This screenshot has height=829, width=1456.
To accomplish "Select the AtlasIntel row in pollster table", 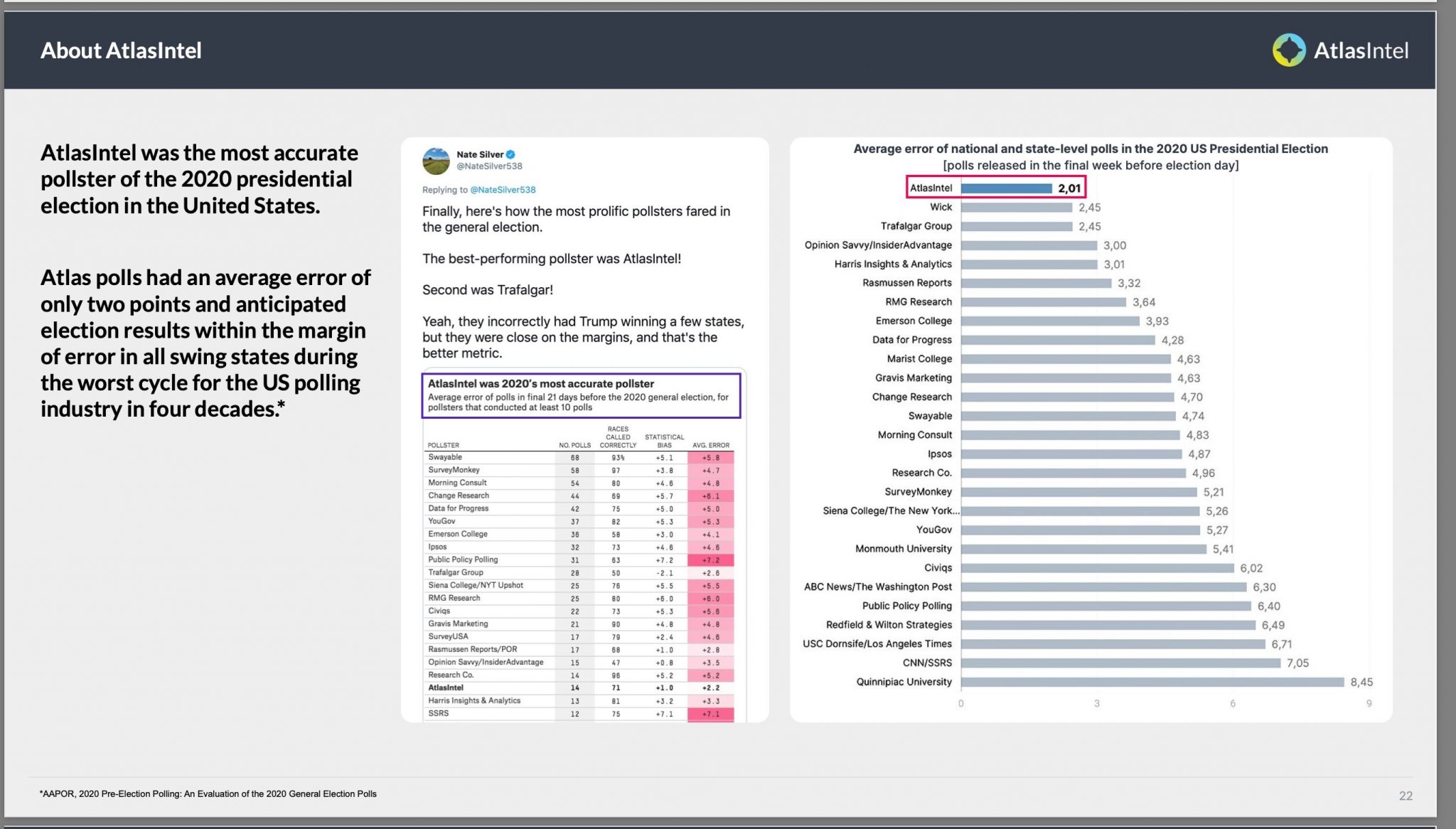I will 579,688.
